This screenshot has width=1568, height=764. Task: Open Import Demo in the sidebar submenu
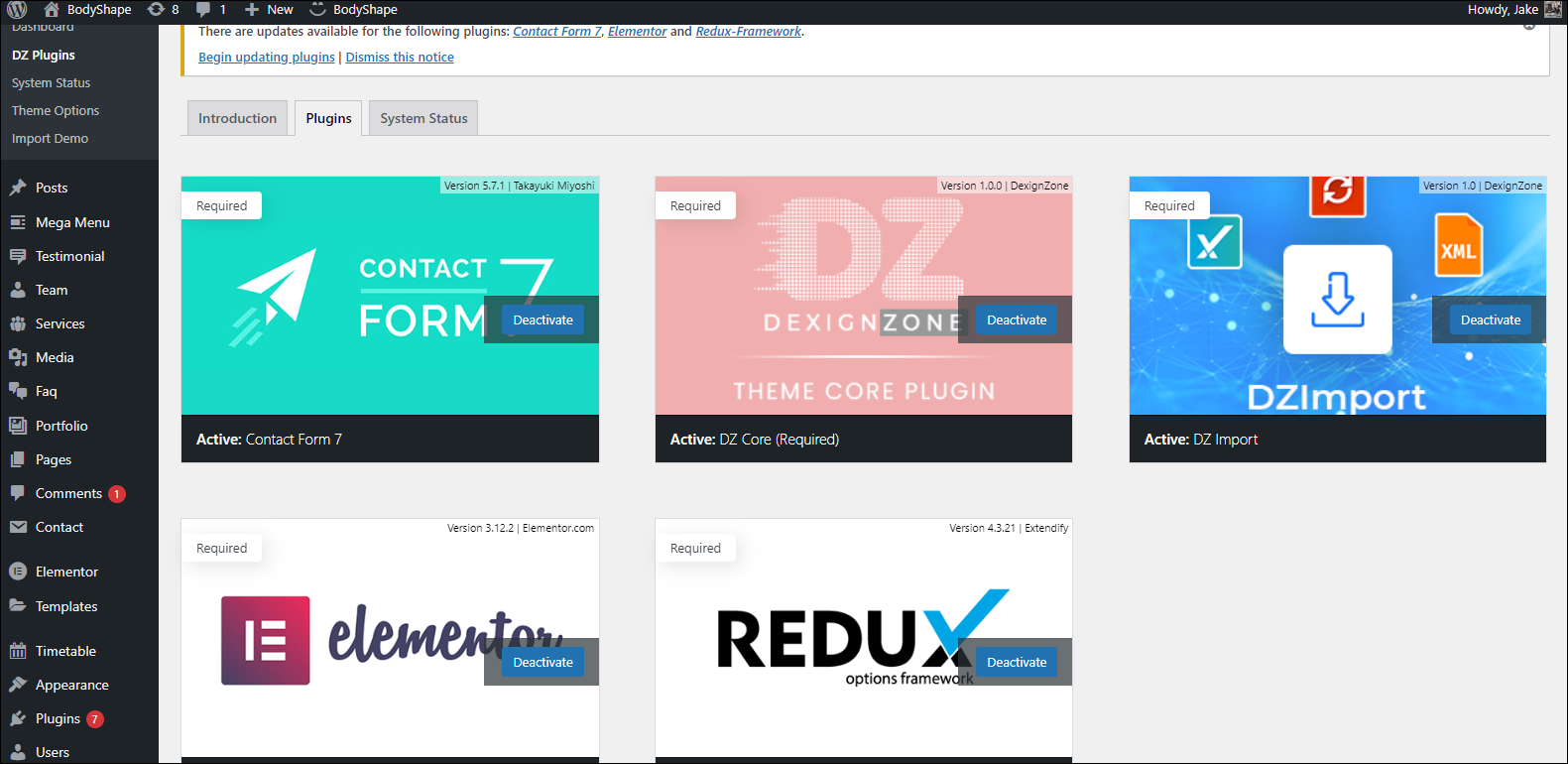pos(50,139)
